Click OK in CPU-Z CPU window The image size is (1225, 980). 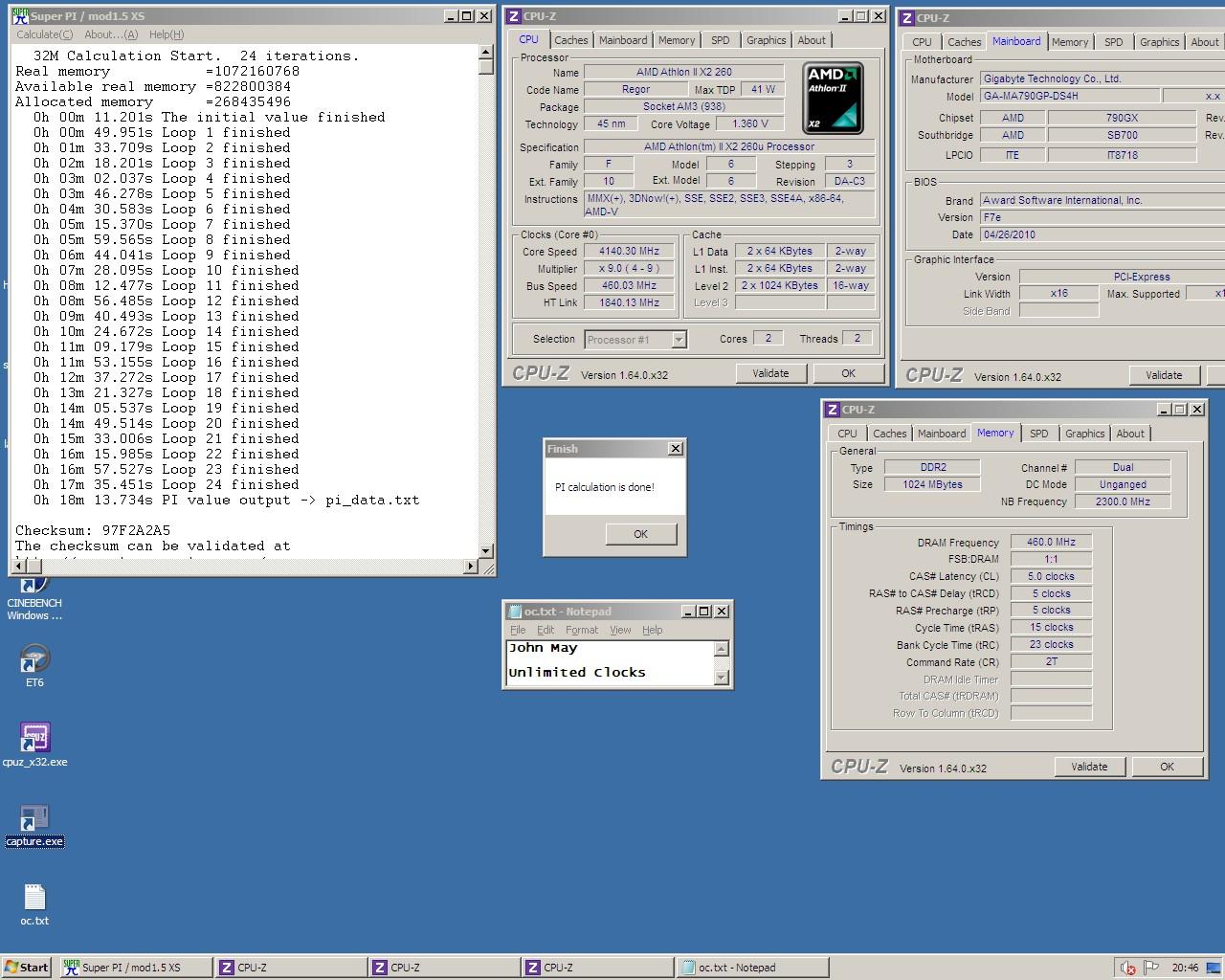(x=848, y=373)
